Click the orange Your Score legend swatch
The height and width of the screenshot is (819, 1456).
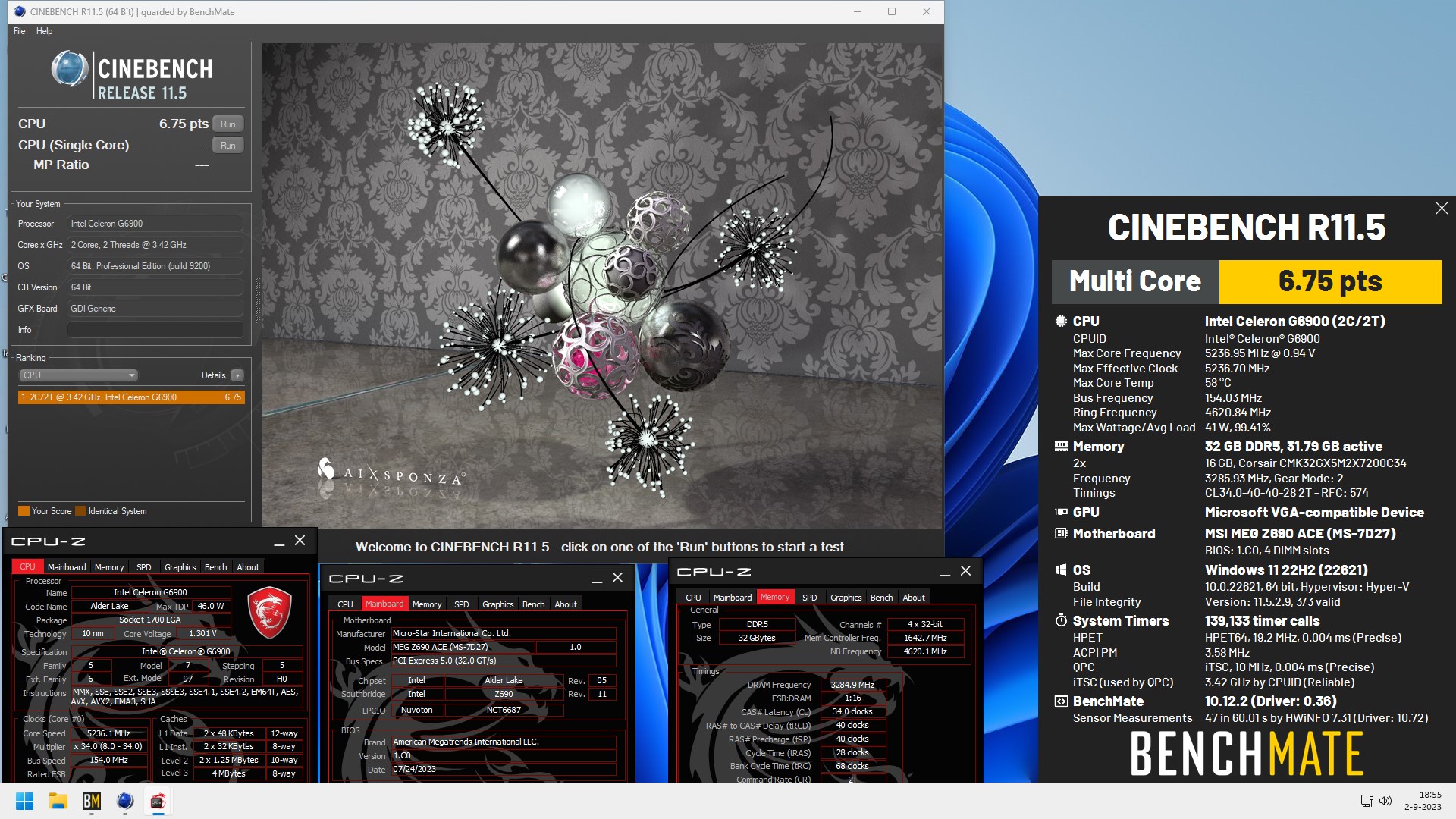[x=24, y=511]
